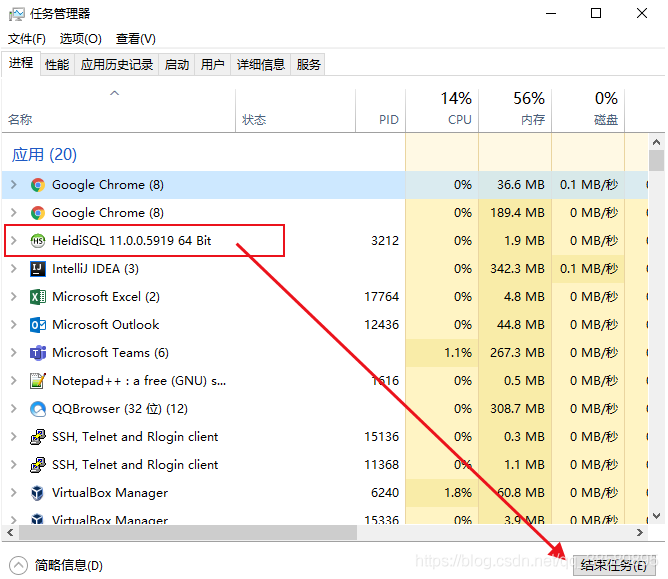Expand the IntelliJ IDEA (3) group

coord(14,269)
